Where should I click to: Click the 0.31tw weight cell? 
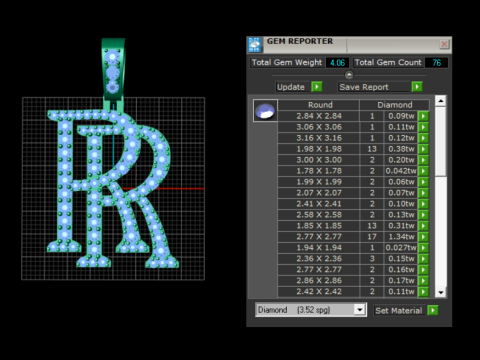(401, 226)
